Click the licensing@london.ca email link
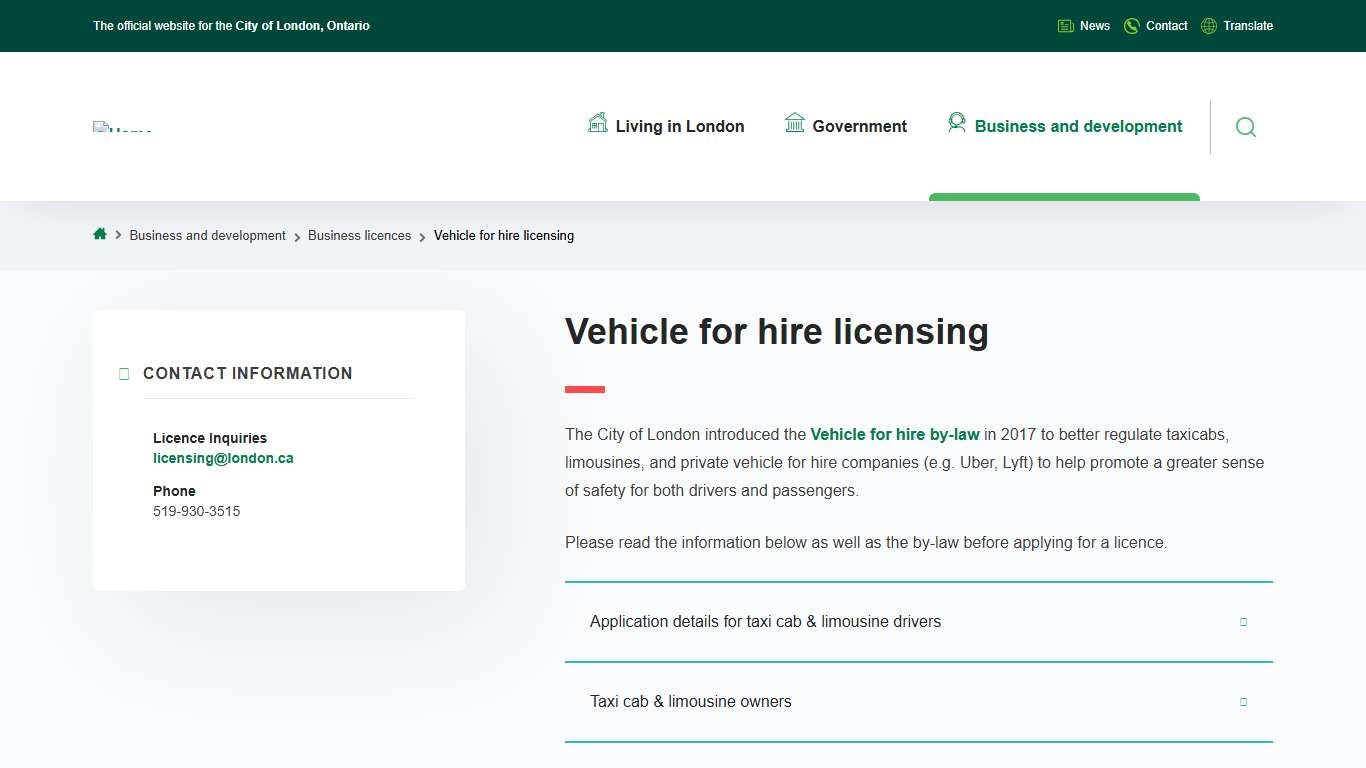Image resolution: width=1366 pixels, height=768 pixels. 223,457
